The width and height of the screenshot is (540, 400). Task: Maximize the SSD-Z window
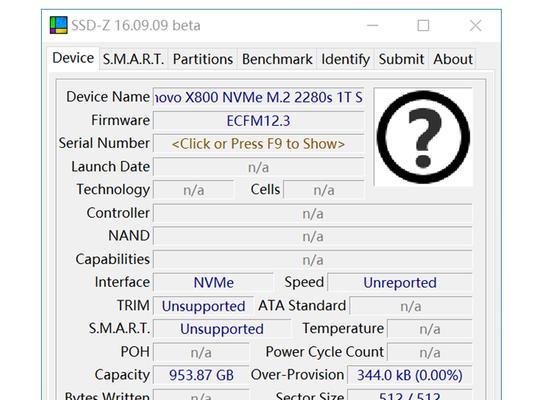coord(423,25)
